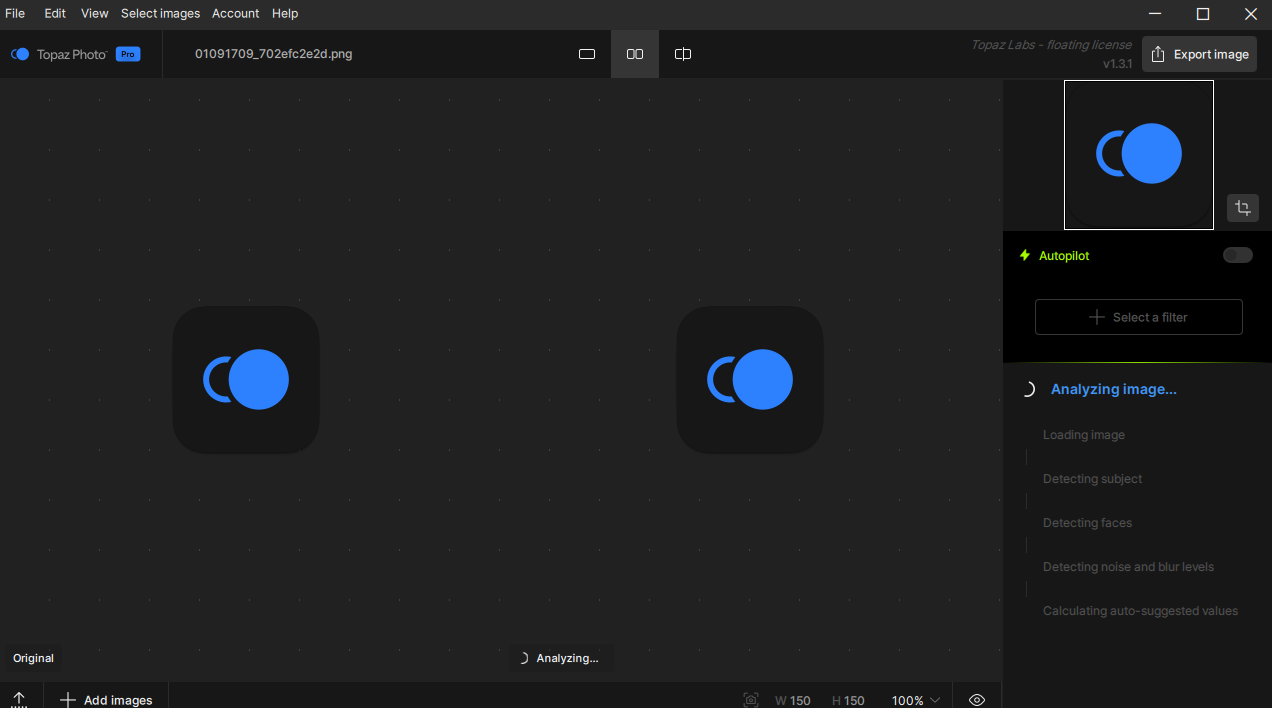Click Detecting noise and blur levels step
Viewport: 1272px width, 708px height.
[1128, 567]
